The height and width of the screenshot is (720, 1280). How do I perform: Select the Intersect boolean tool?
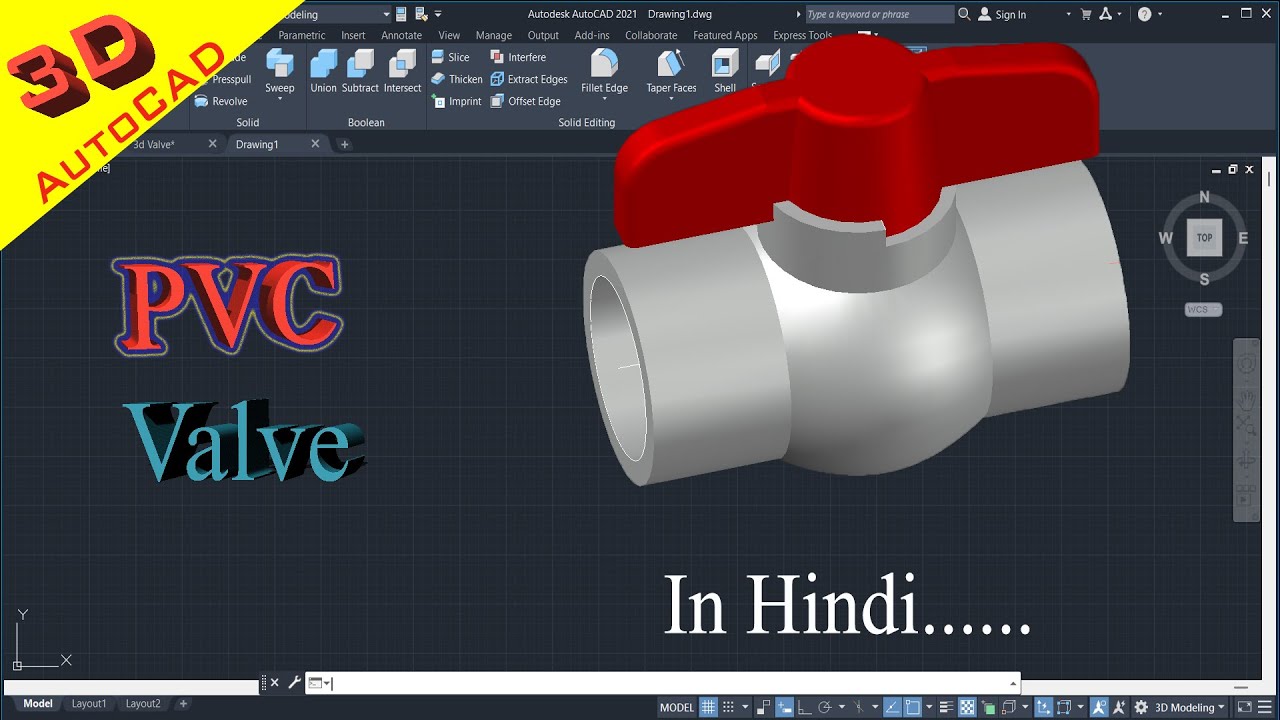coord(402,72)
